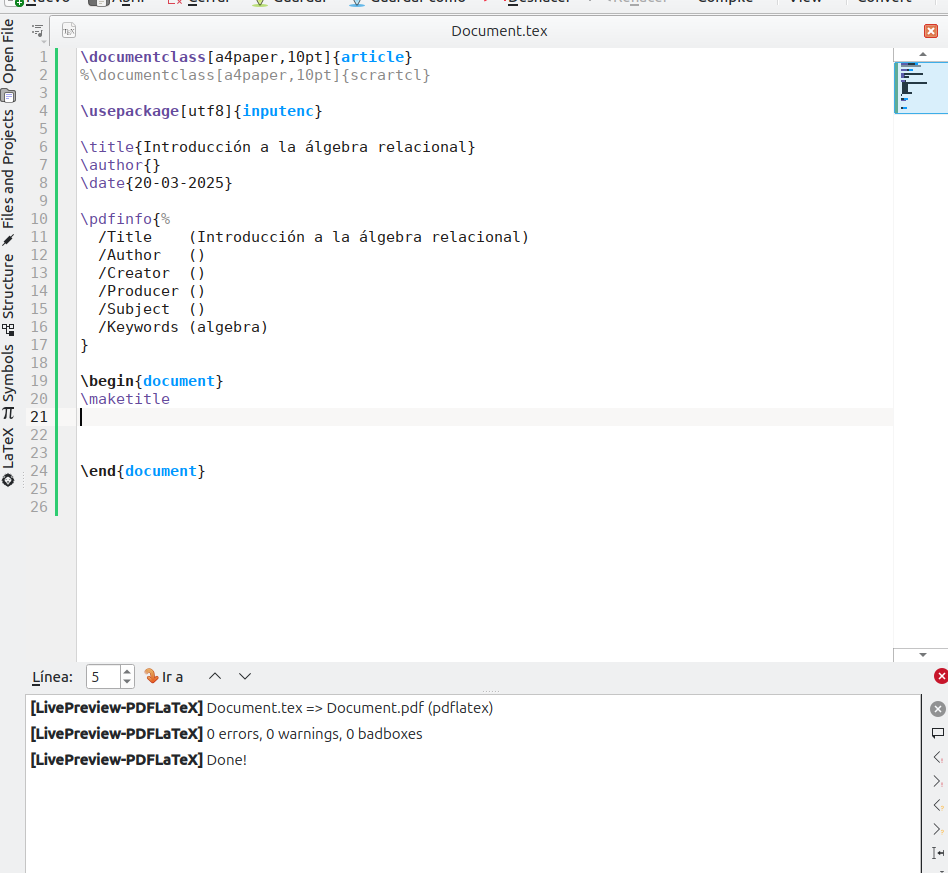948x873 pixels.
Task: Click the editor scrollbar down arrow
Action: point(923,655)
